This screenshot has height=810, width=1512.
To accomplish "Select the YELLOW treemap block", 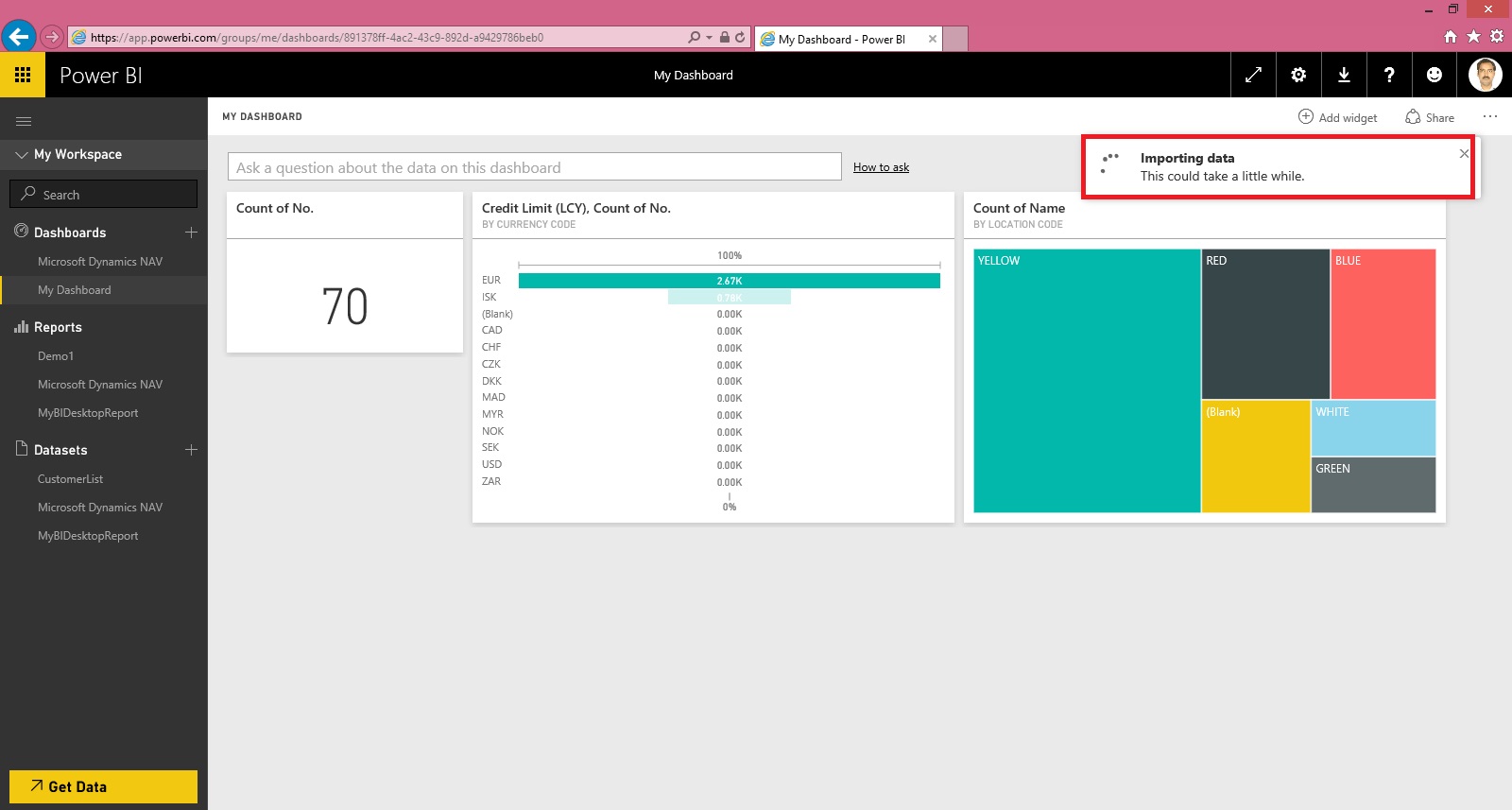I will 1087,381.
